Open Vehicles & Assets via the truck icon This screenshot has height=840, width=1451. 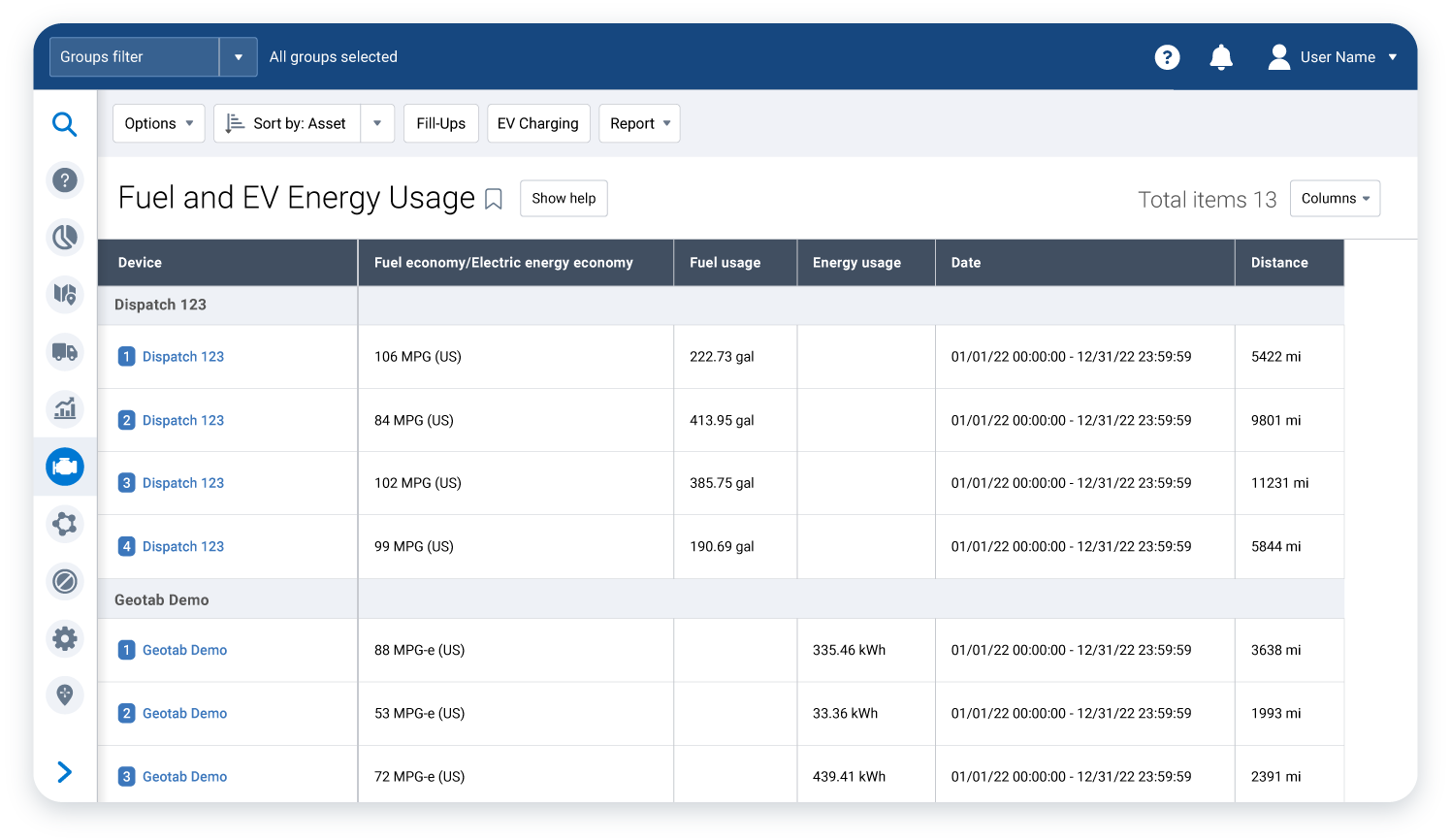[x=64, y=352]
